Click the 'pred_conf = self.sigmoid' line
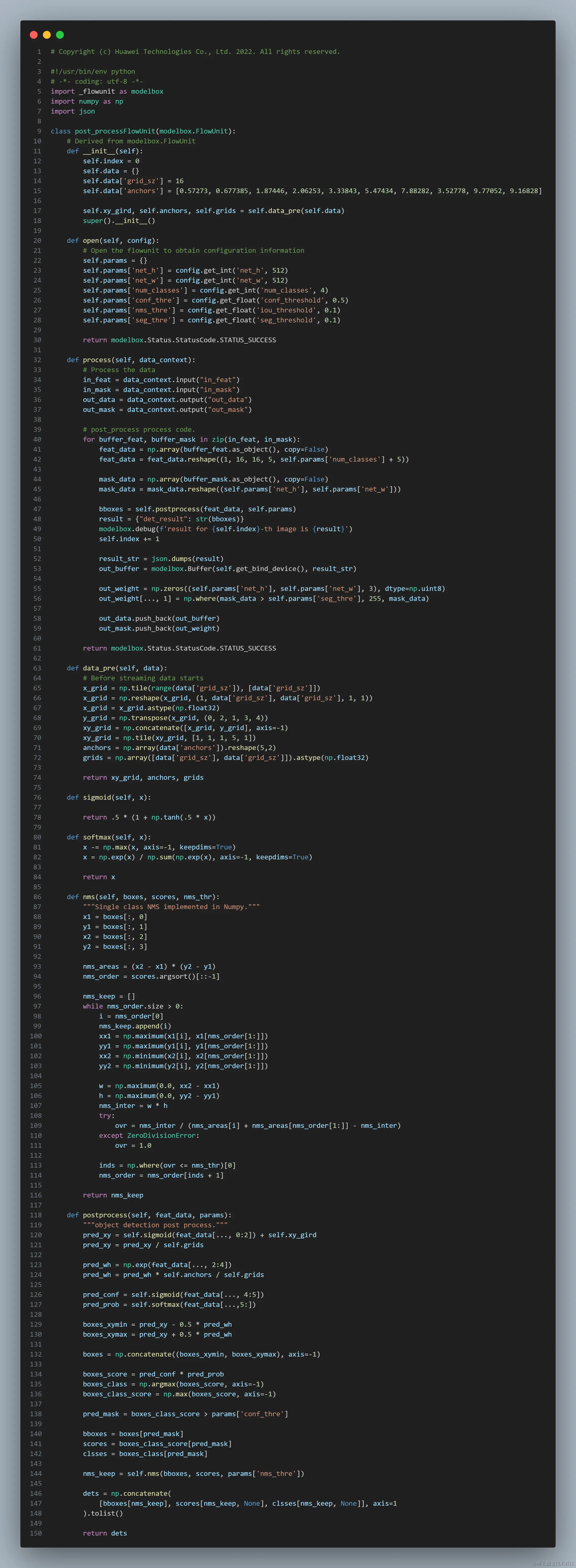Image resolution: width=576 pixels, height=1568 pixels. 173,1295
